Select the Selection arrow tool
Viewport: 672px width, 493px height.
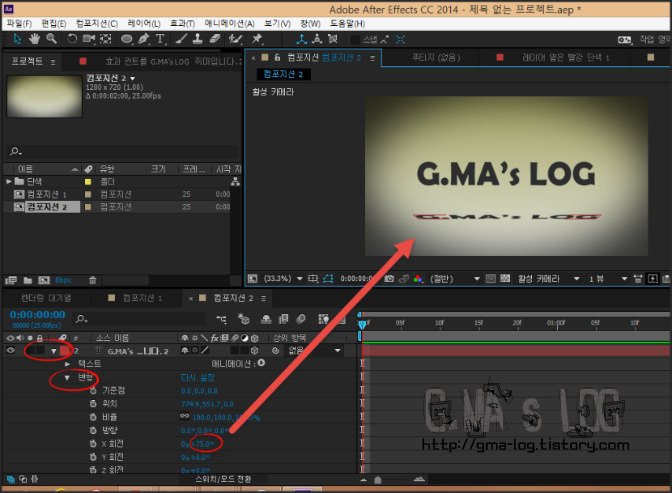pyautogui.click(x=18, y=39)
